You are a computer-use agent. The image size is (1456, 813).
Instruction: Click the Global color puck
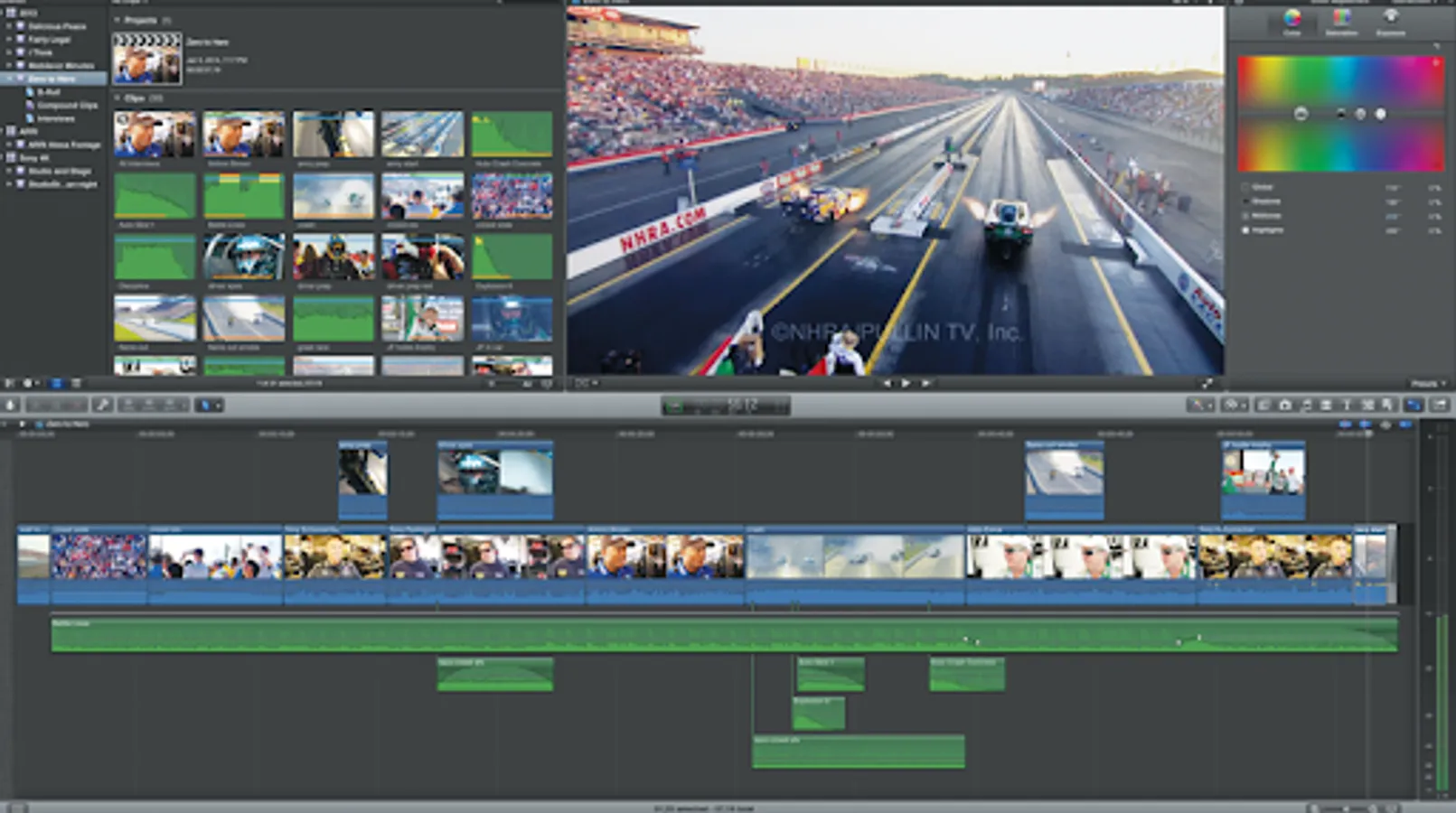coord(1301,114)
